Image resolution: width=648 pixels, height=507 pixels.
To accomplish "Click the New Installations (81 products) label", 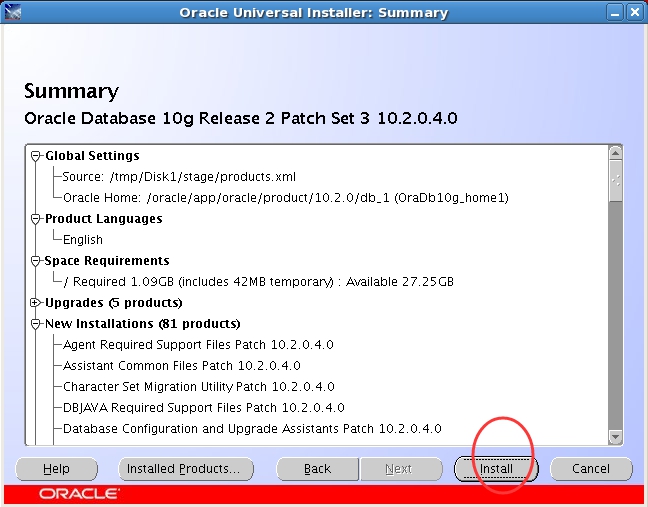I will [142, 324].
